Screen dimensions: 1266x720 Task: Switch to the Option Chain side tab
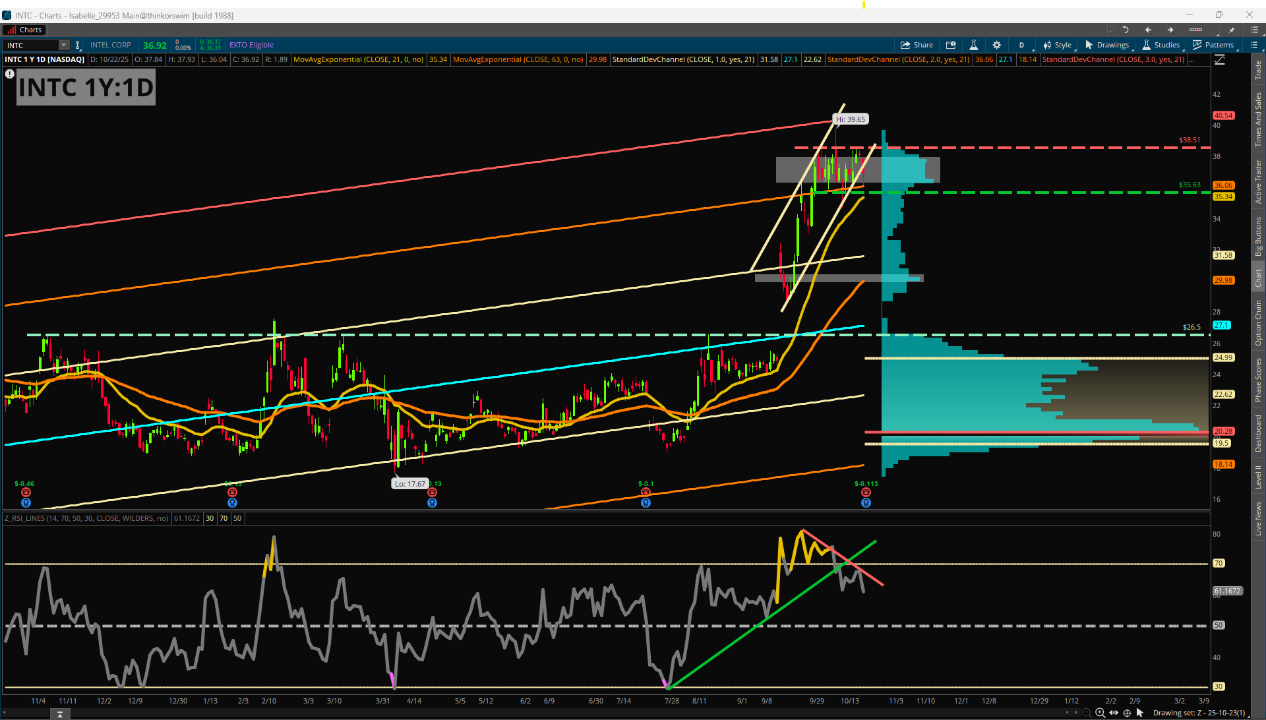pos(1258,323)
